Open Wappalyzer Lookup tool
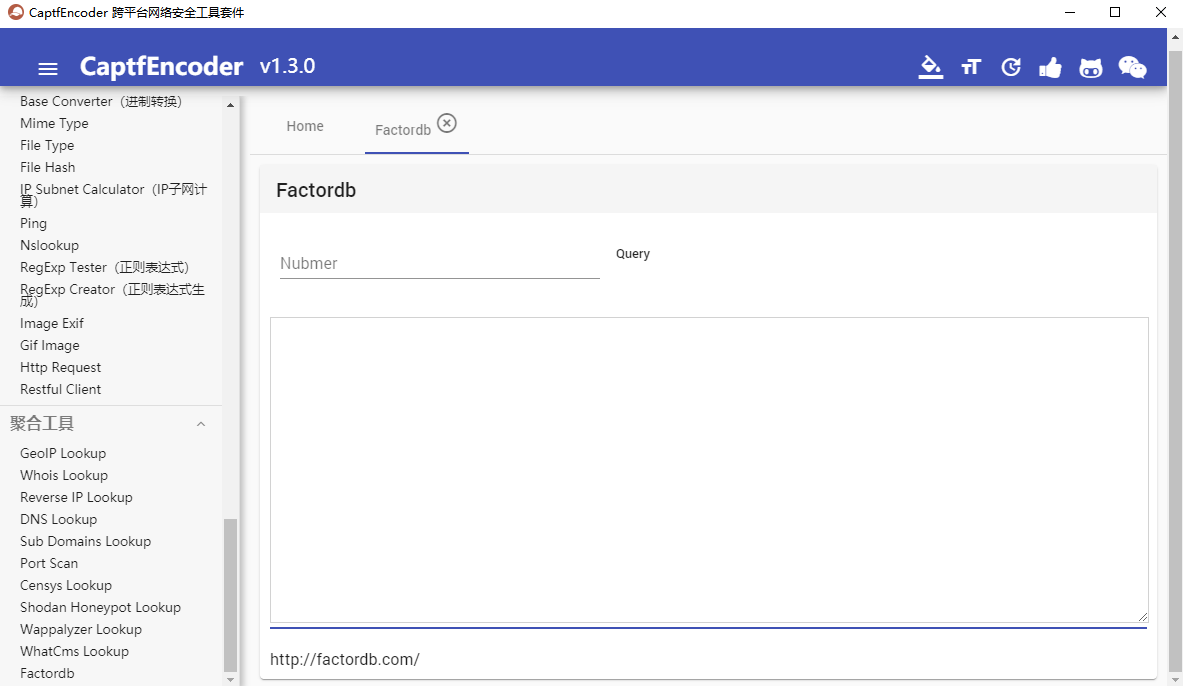Screen dimensions: 1183x686 point(81,629)
